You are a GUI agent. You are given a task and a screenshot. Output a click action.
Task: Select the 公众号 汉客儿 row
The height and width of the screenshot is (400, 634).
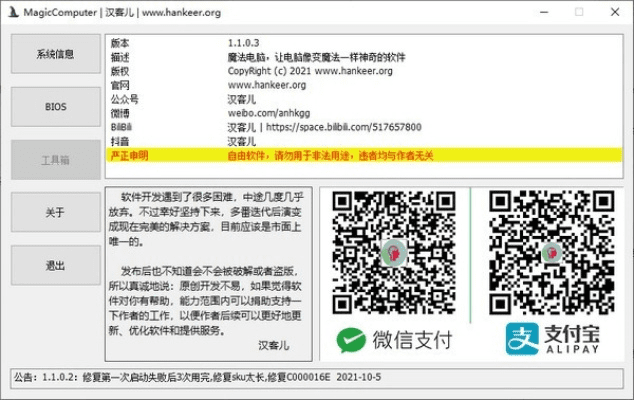click(364, 99)
